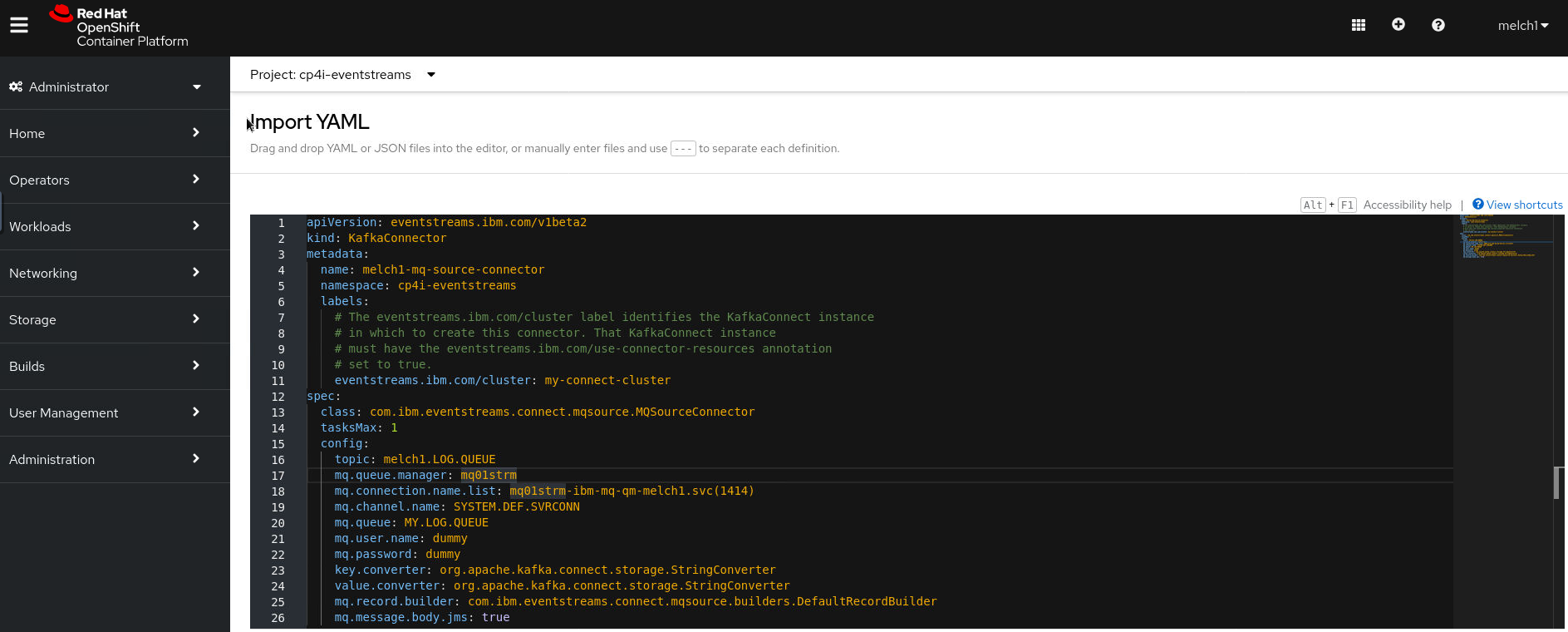Screen dimensions: 1568x632
Task: Click the Administrator perspective cog icon
Action: click(x=16, y=86)
